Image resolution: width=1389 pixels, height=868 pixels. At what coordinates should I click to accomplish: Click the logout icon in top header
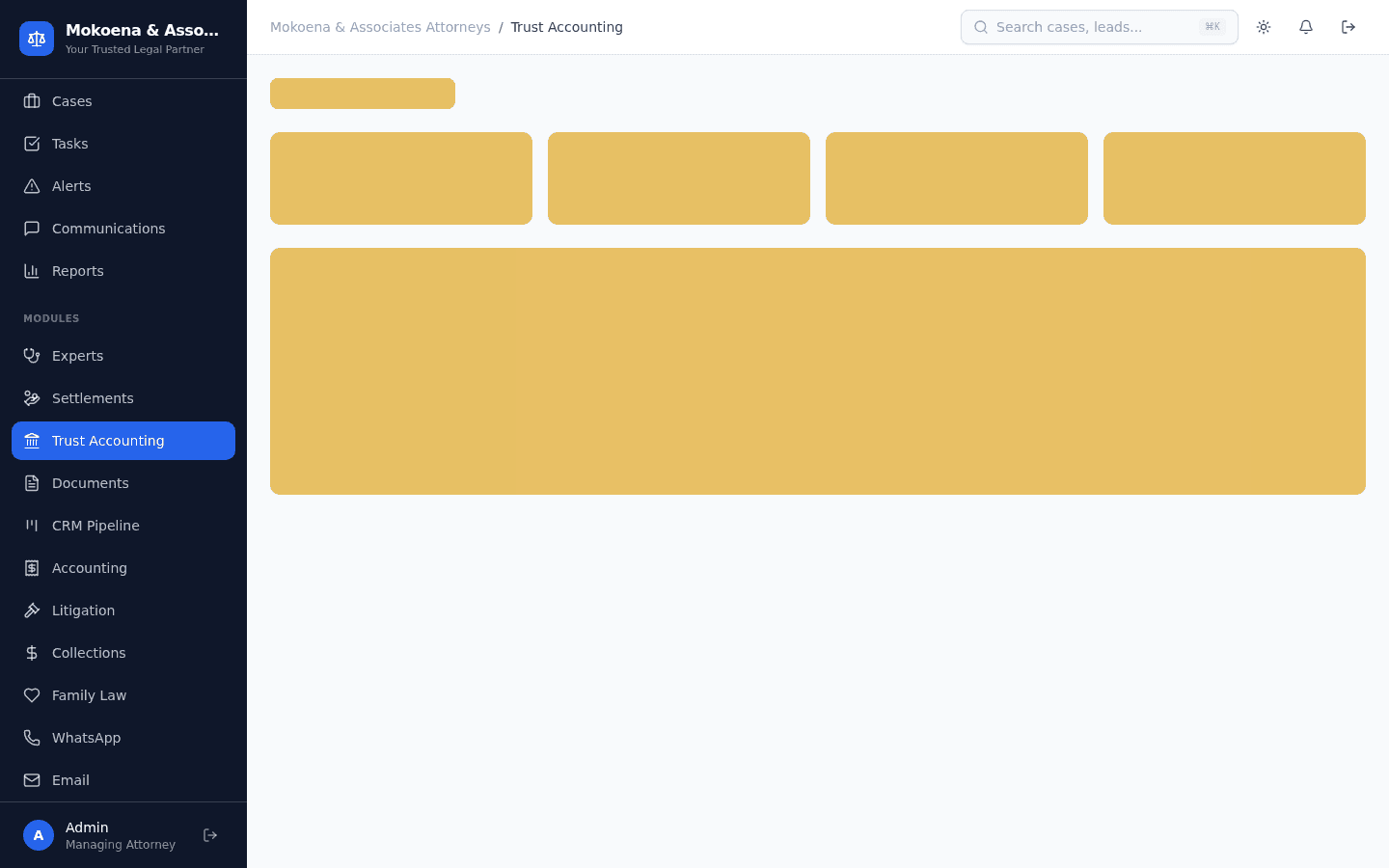[x=1348, y=27]
